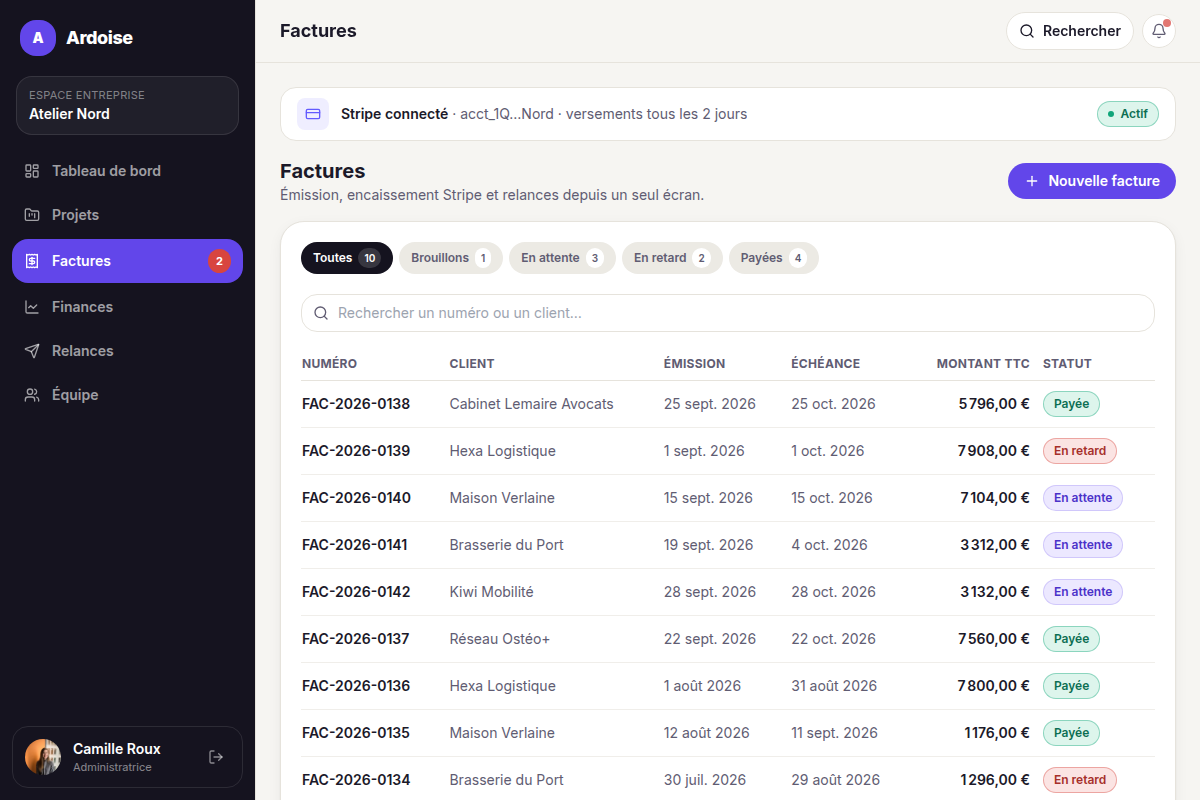This screenshot has height=800, width=1200.
Task: Open the Relances section
Action: click(x=127, y=351)
